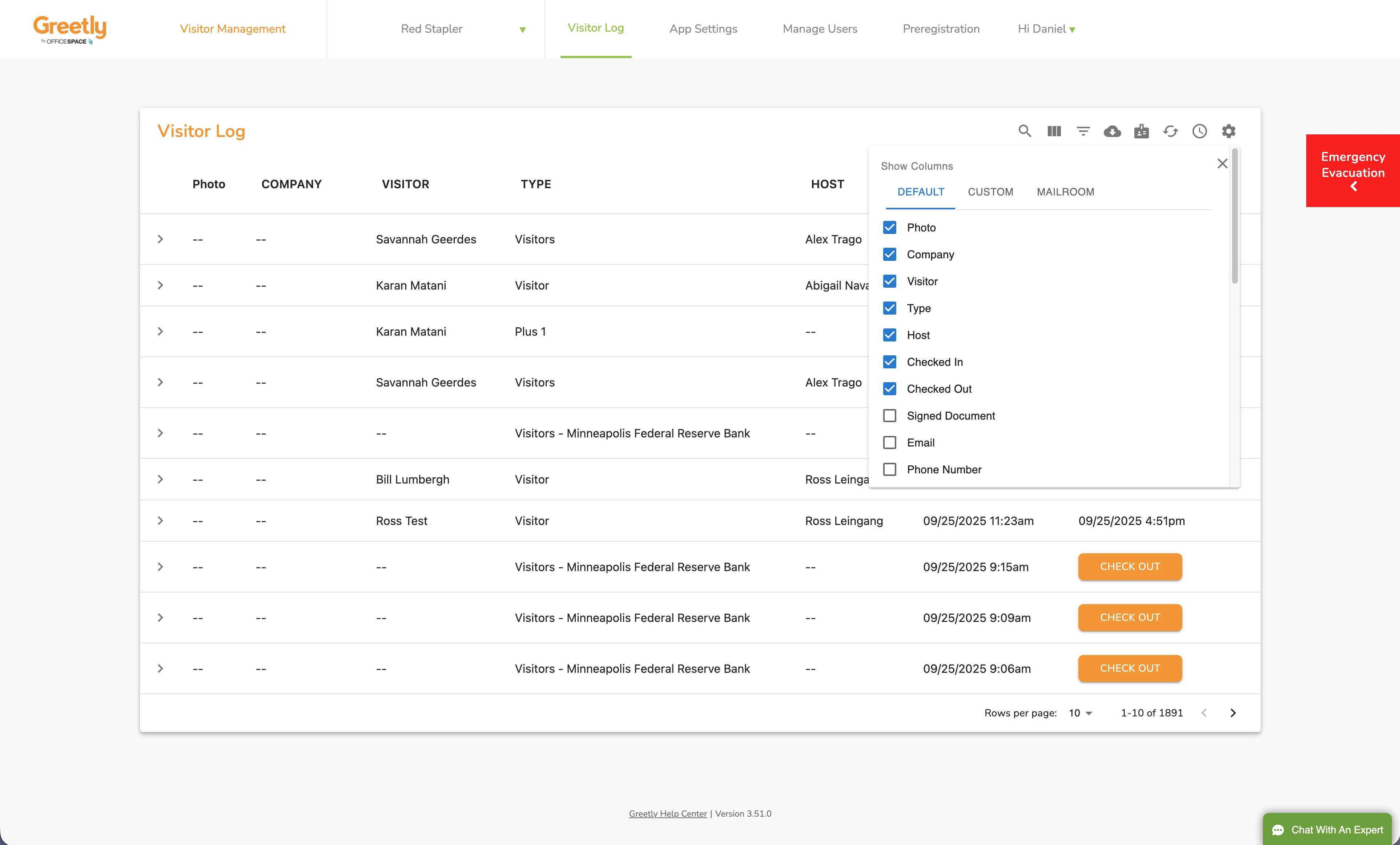This screenshot has width=1400, height=845.
Task: Open the rows per page dropdown
Action: (1080, 713)
